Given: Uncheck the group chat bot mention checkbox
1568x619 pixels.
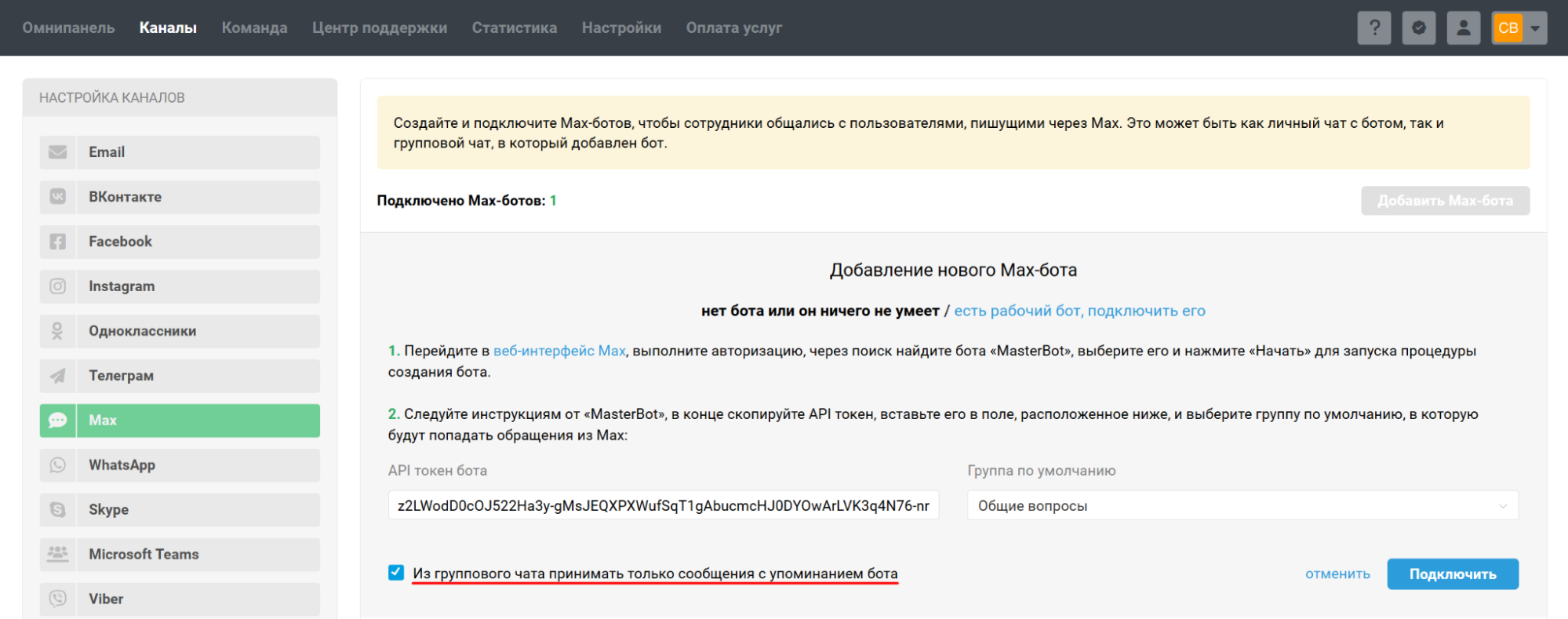Looking at the screenshot, I should 396,573.
